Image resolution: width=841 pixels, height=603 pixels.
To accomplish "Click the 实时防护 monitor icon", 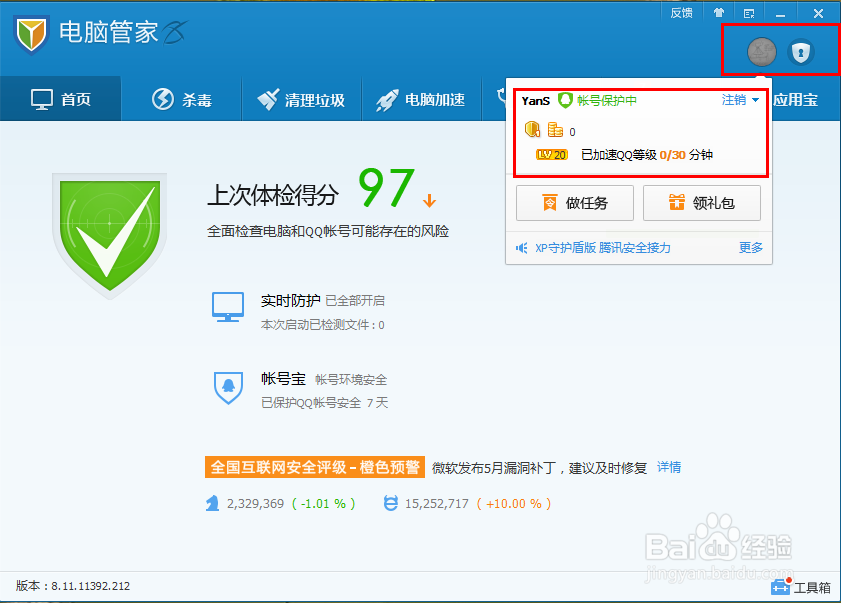I will 228,307.
